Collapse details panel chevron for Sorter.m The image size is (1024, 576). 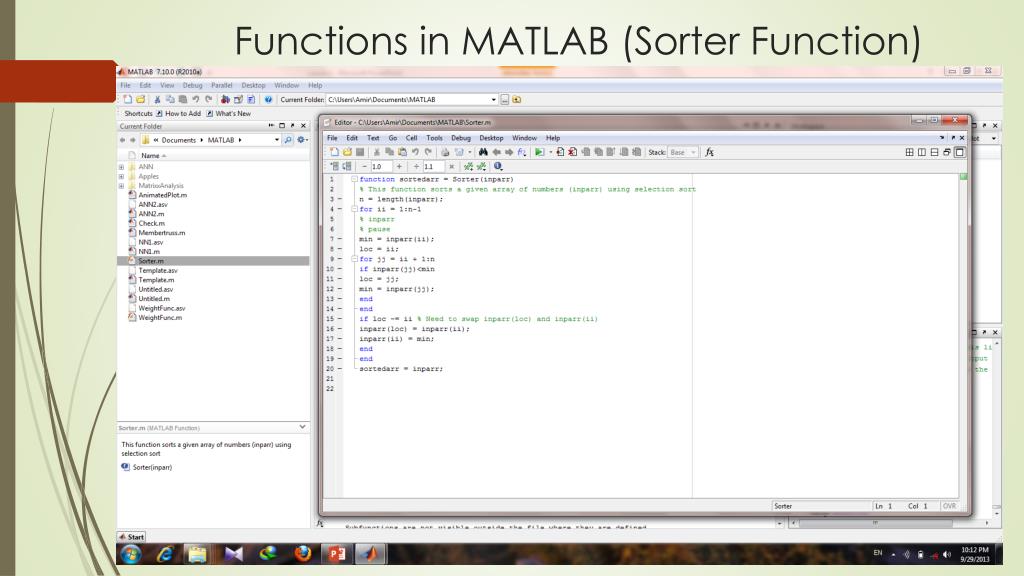(x=302, y=427)
